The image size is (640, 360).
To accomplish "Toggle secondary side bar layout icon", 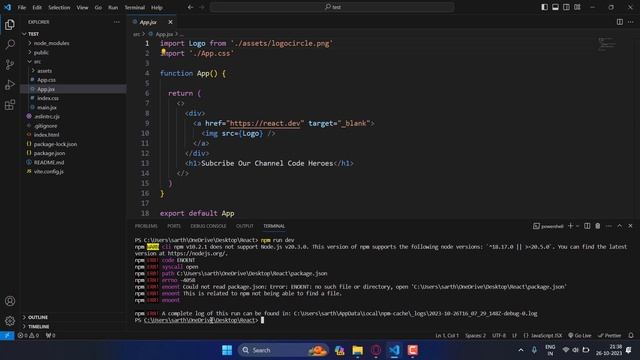I will 567,7.
